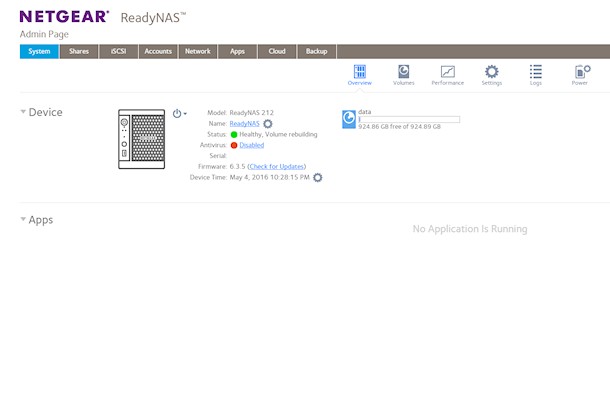Open the Power options icon

point(580,74)
